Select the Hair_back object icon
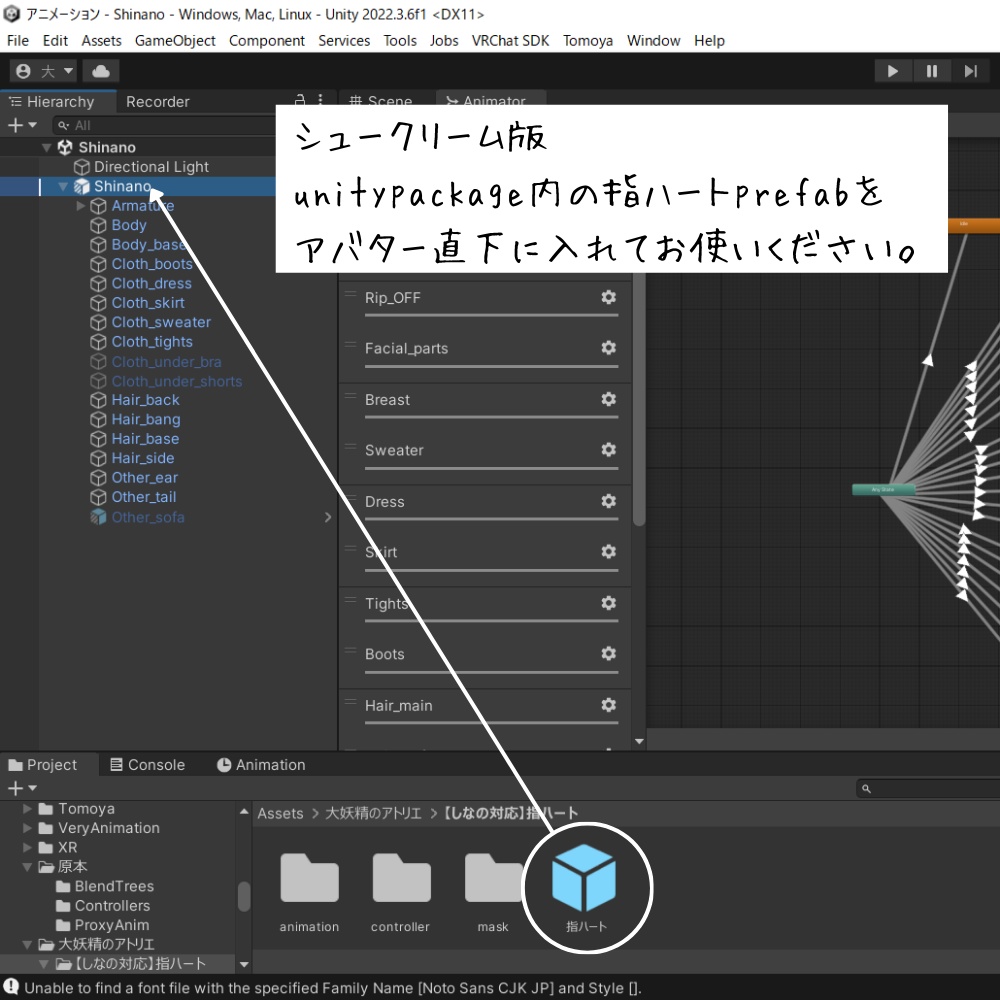The width and height of the screenshot is (1000, 1000). click(x=98, y=400)
